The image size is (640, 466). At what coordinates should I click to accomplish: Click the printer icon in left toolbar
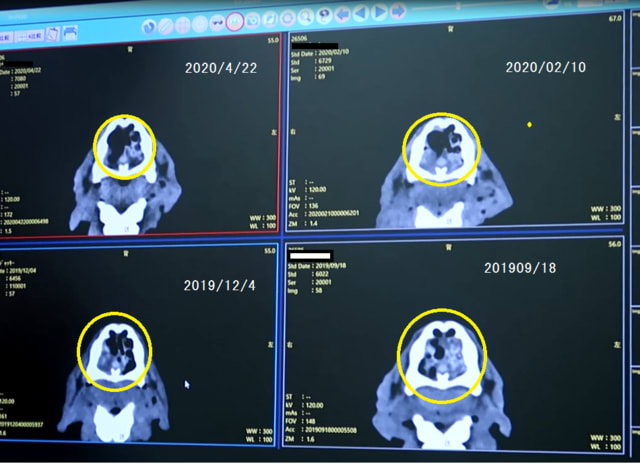tap(70, 33)
